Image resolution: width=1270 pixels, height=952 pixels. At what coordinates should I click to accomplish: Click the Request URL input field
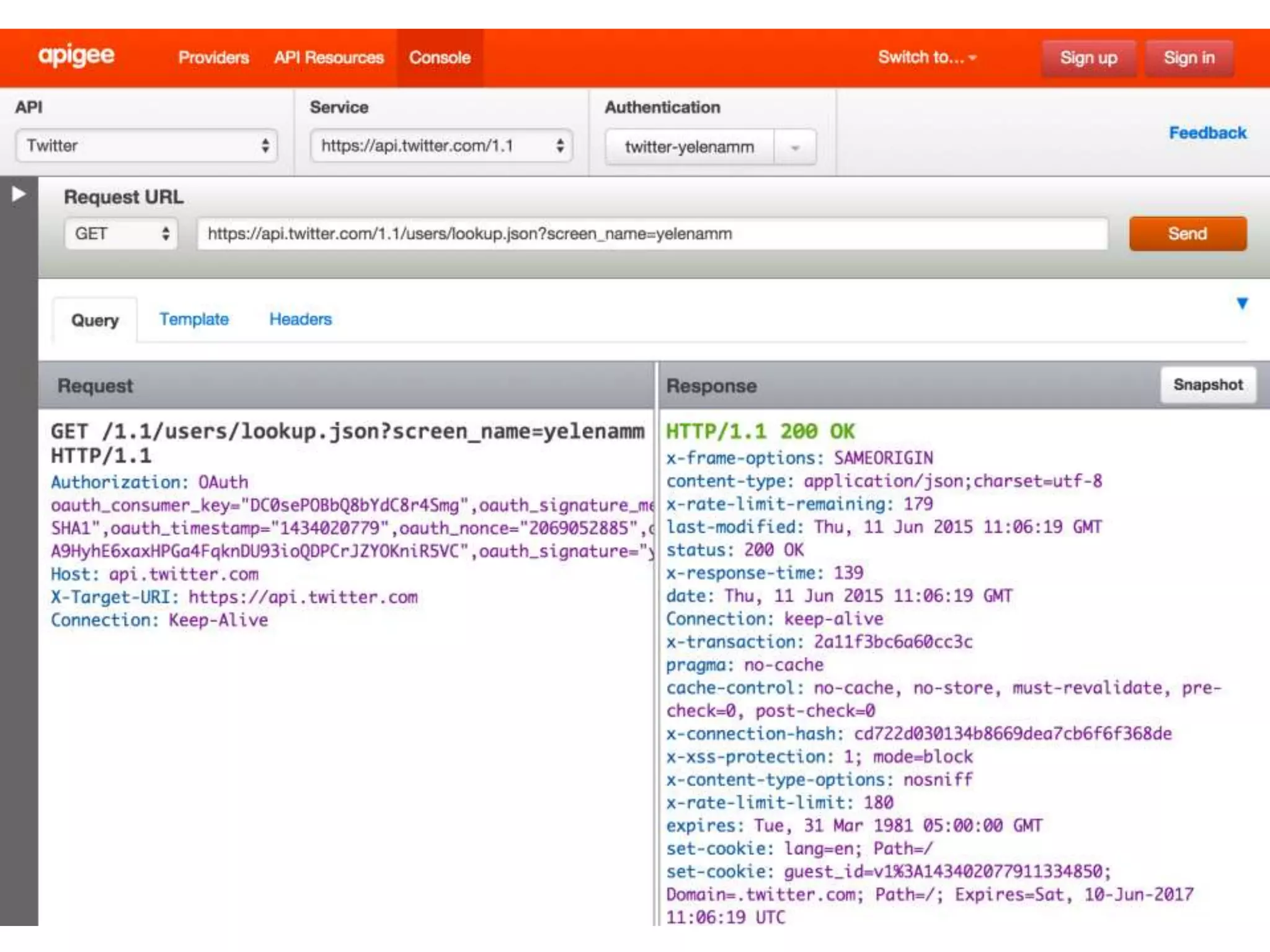651,234
